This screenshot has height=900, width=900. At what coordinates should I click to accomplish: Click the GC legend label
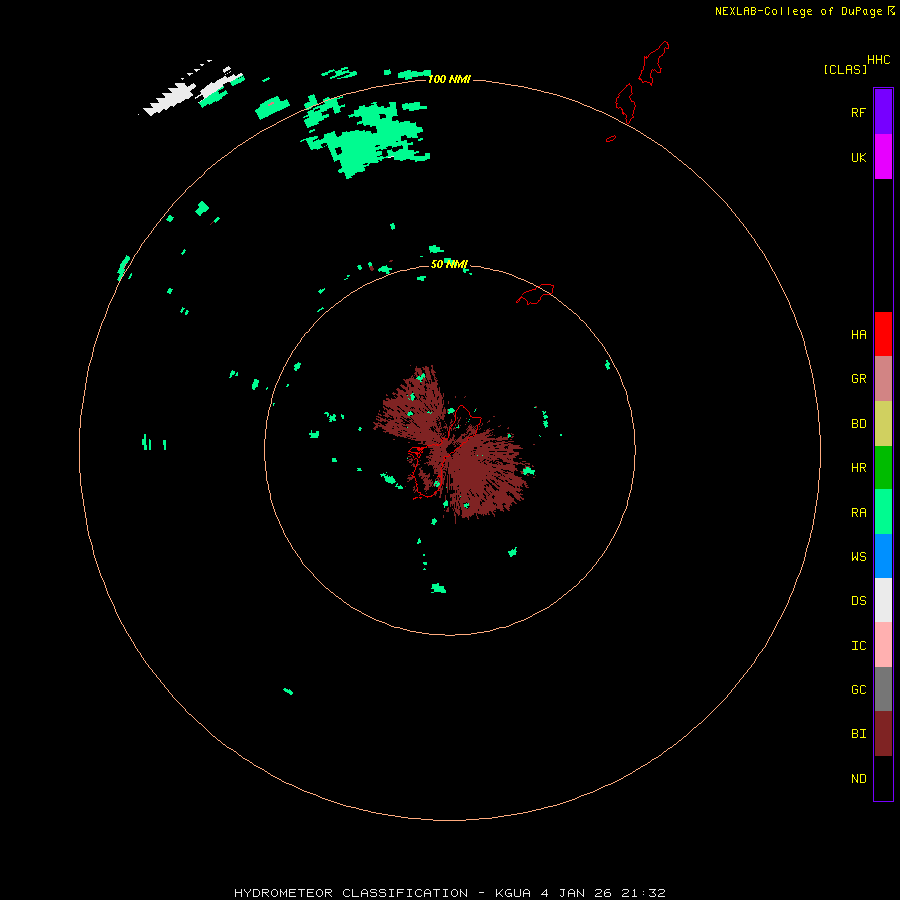[858, 690]
